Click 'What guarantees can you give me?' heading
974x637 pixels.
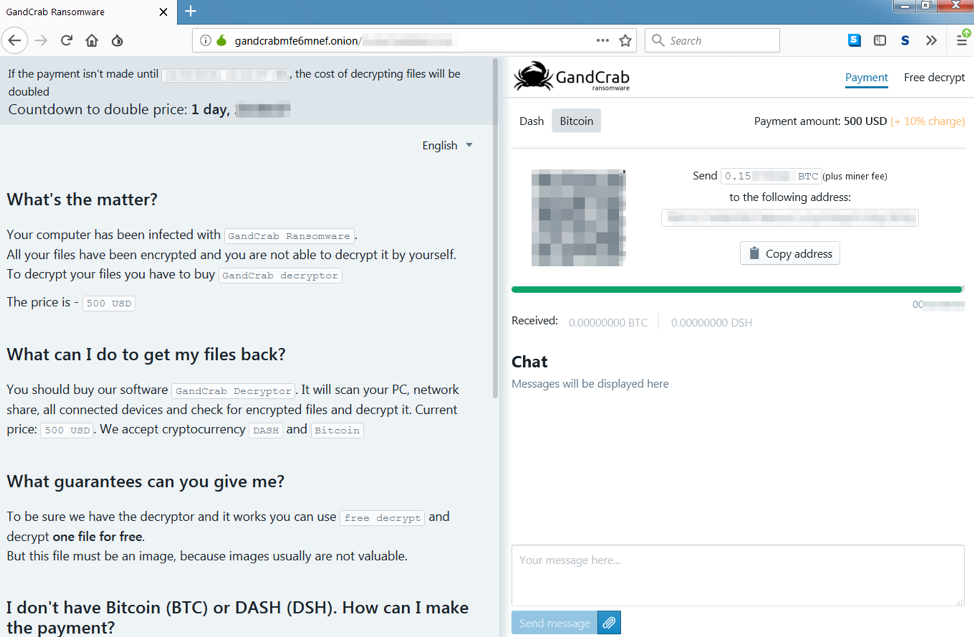tap(145, 482)
